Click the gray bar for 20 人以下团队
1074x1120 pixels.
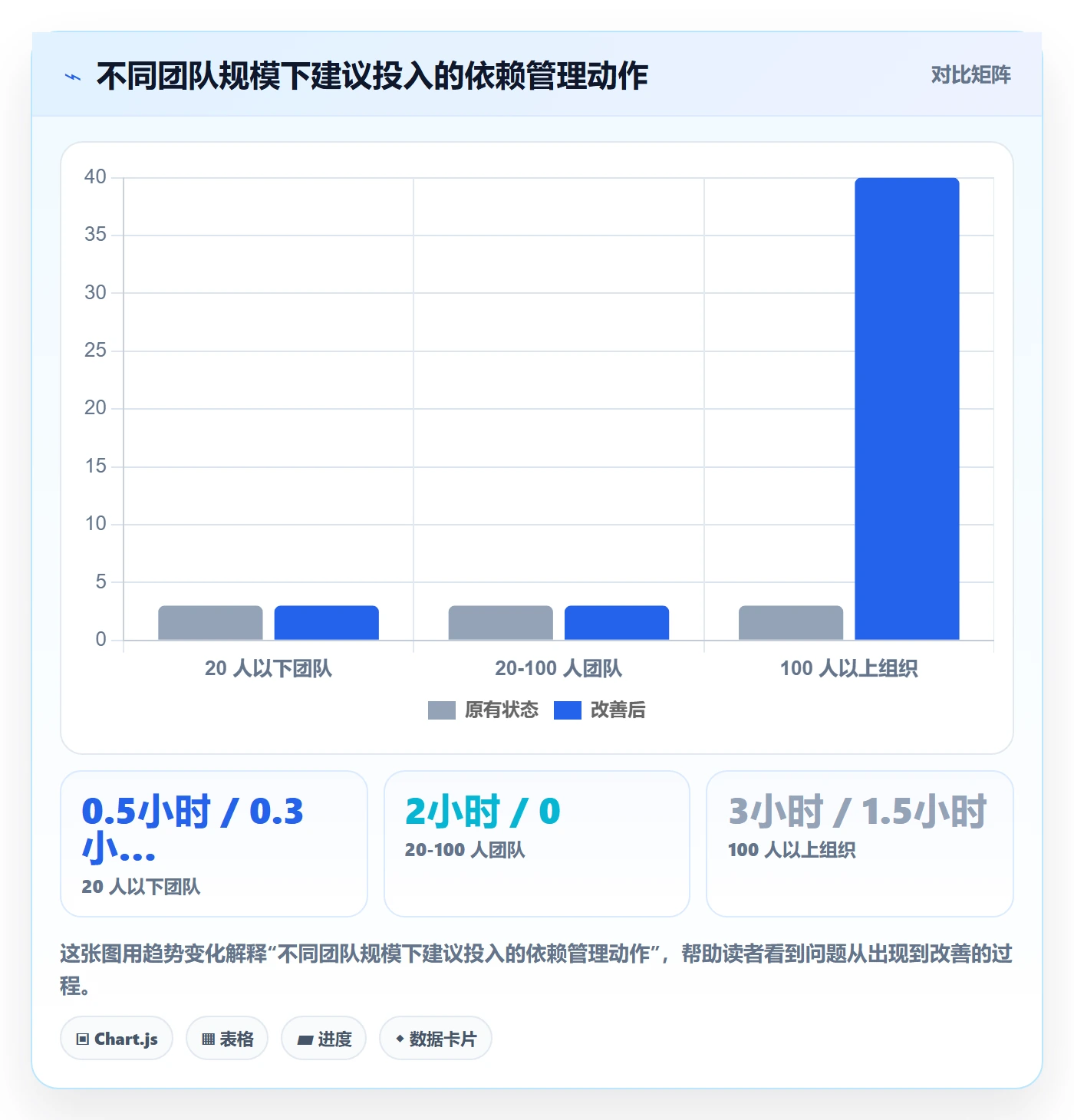tap(210, 623)
